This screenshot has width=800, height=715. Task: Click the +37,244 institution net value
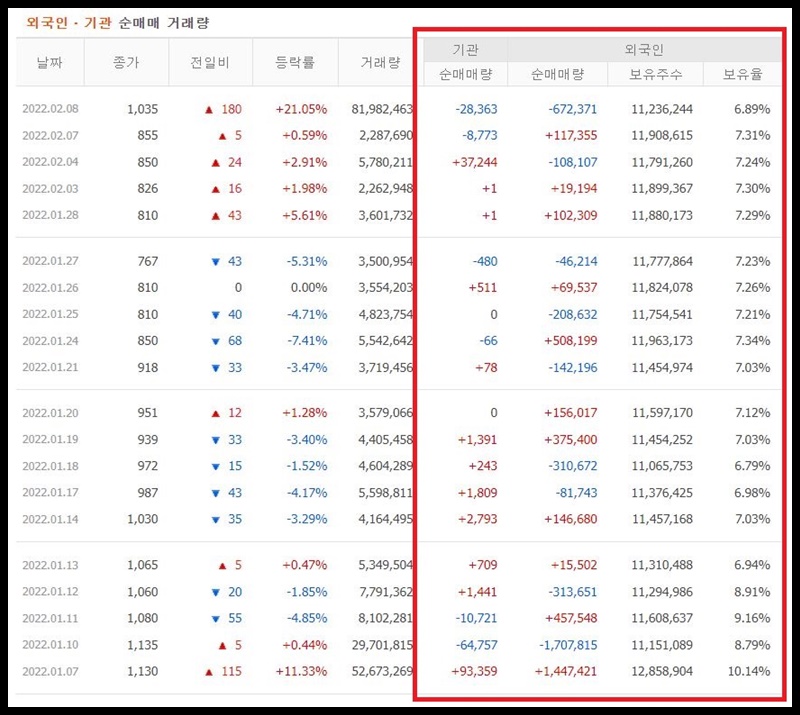pos(474,162)
